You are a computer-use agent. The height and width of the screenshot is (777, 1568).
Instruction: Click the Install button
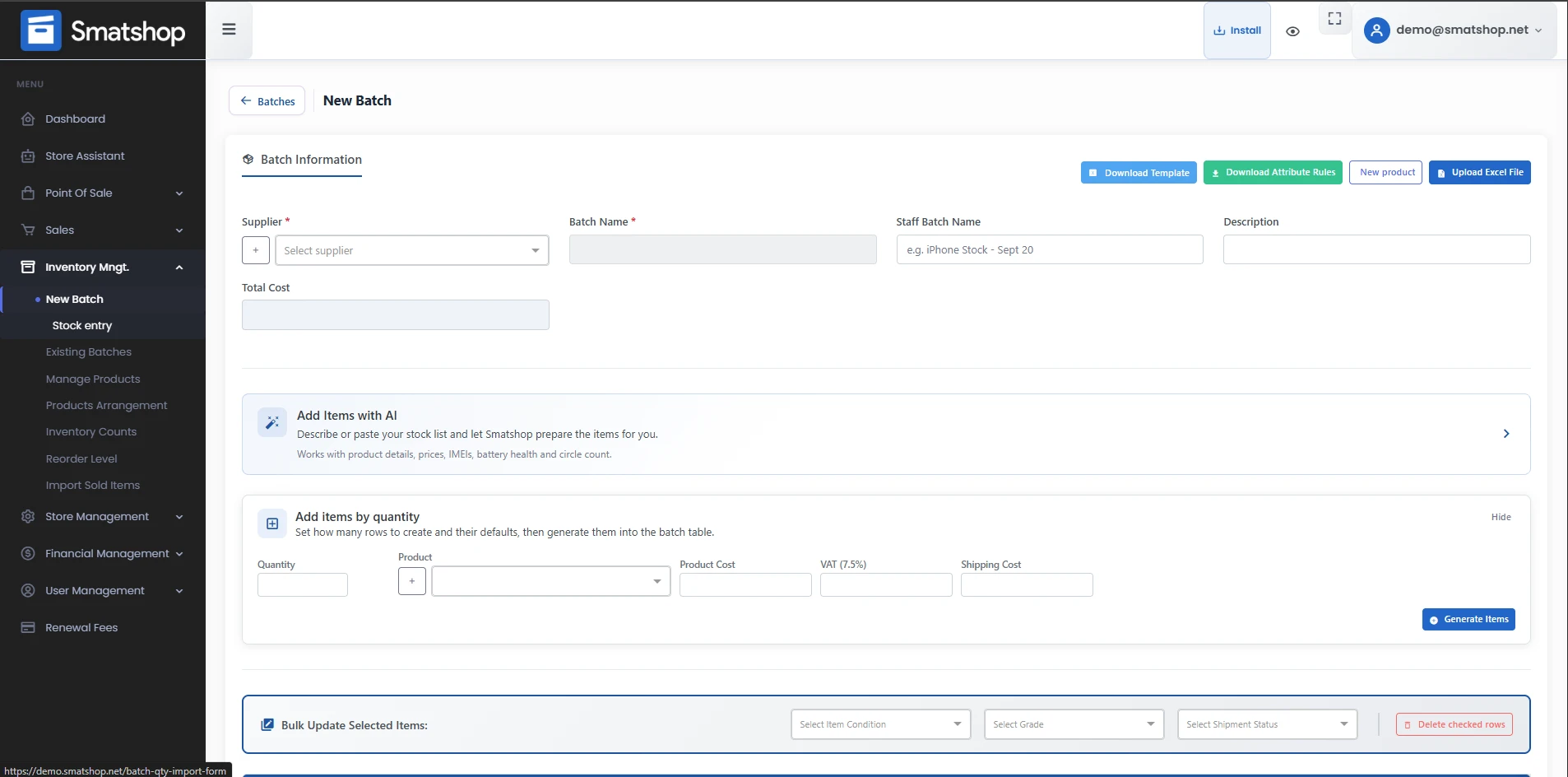[x=1236, y=30]
